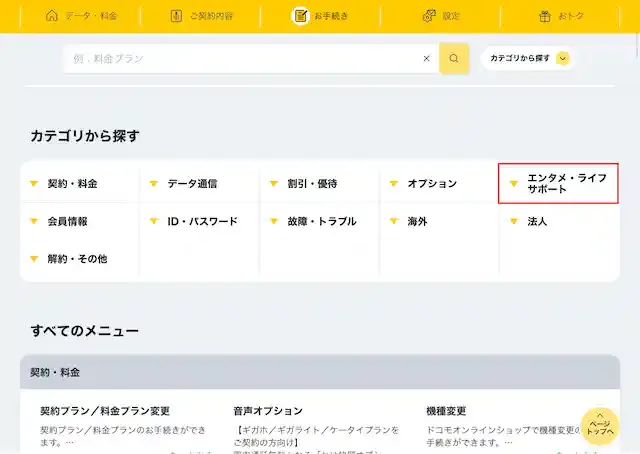640x454 pixels.
Task: Expand the データ通信 category
Action: pos(200,184)
